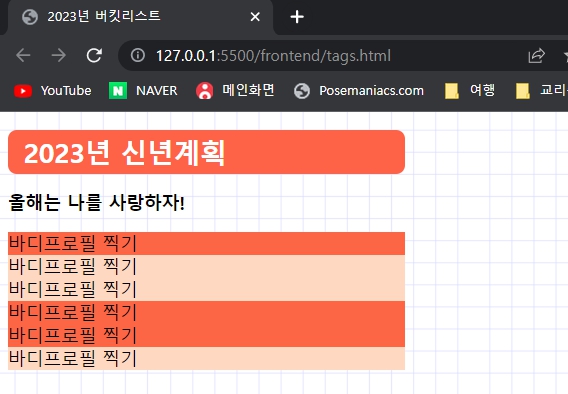Open Posemaniacs.com bookmark
The image size is (568, 394).
click(359, 91)
